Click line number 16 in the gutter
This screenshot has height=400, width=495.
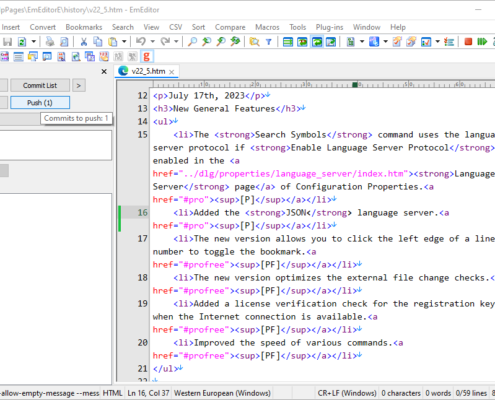point(142,213)
